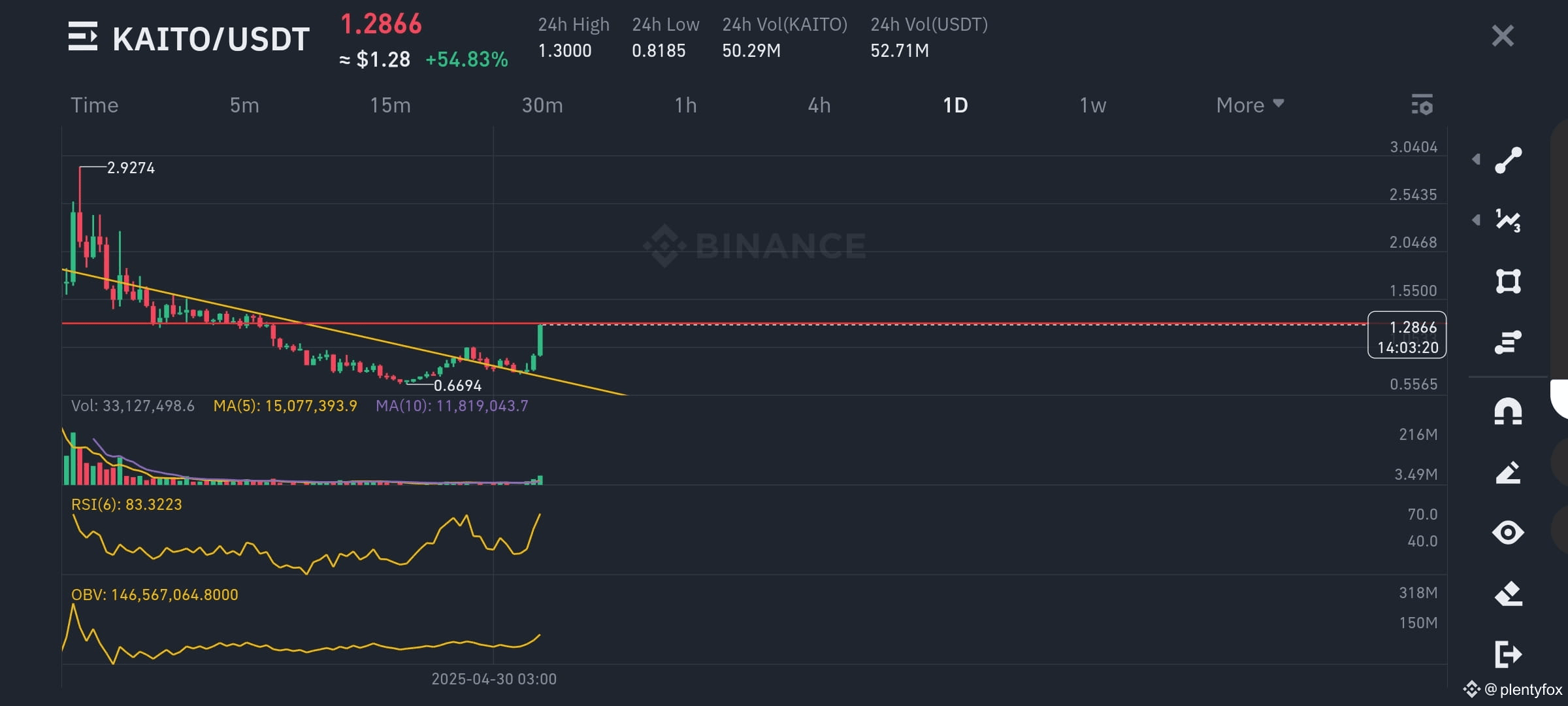
Task: Click the 70.0 RSI axis label
Action: click(x=1422, y=514)
